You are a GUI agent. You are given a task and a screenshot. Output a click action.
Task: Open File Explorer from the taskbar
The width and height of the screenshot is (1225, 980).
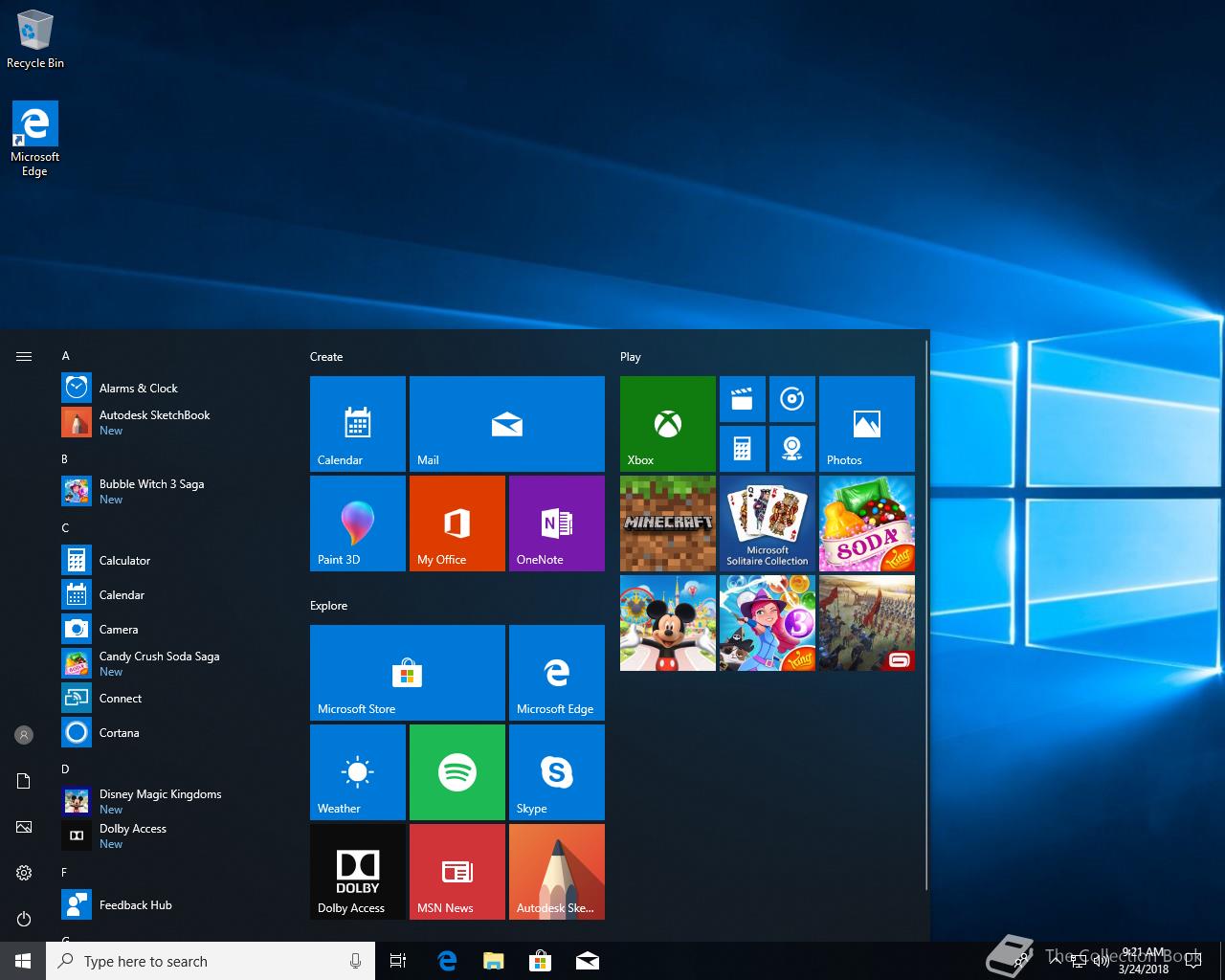click(x=494, y=961)
